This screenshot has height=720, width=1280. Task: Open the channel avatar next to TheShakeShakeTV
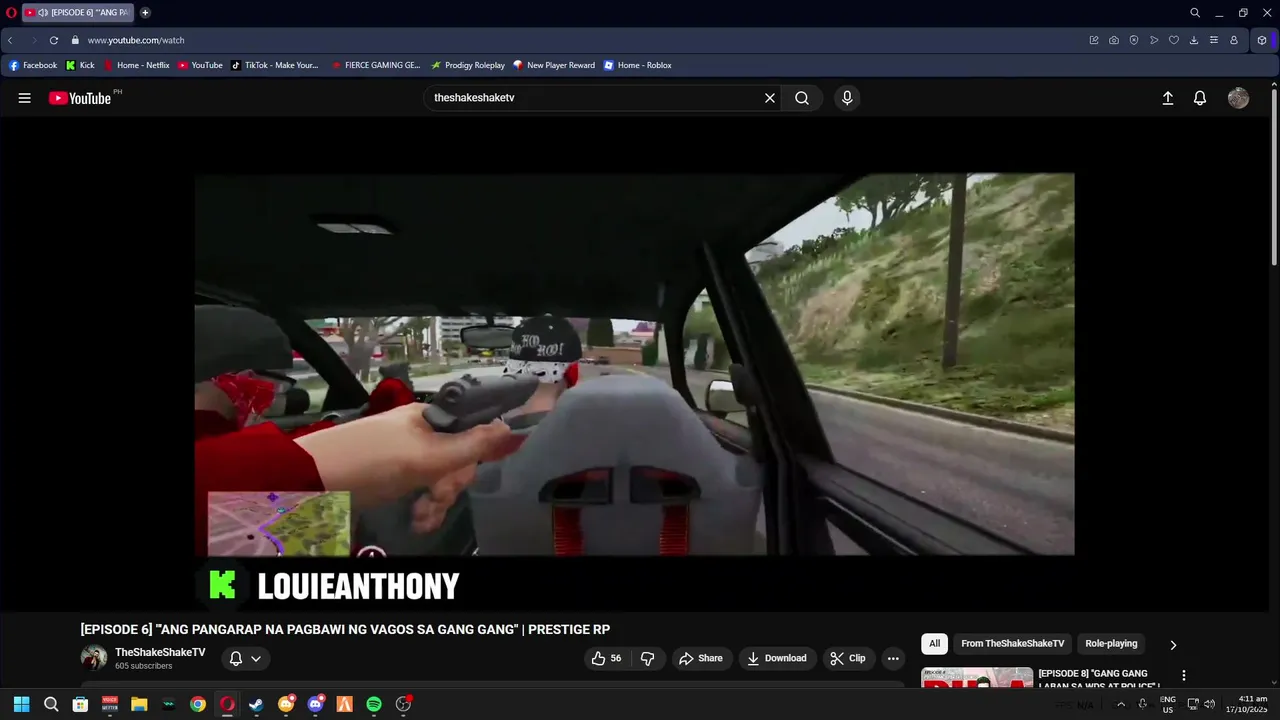[94, 658]
